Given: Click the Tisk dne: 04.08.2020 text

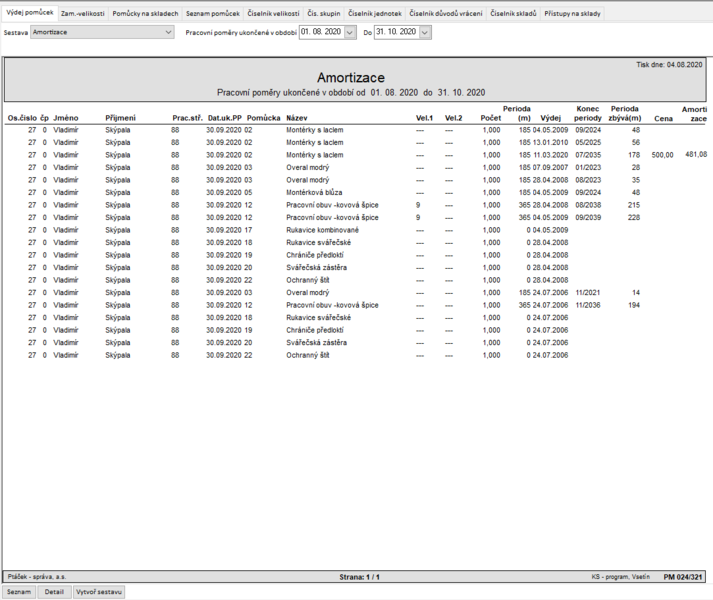Looking at the screenshot, I should pyautogui.click(x=669, y=65).
